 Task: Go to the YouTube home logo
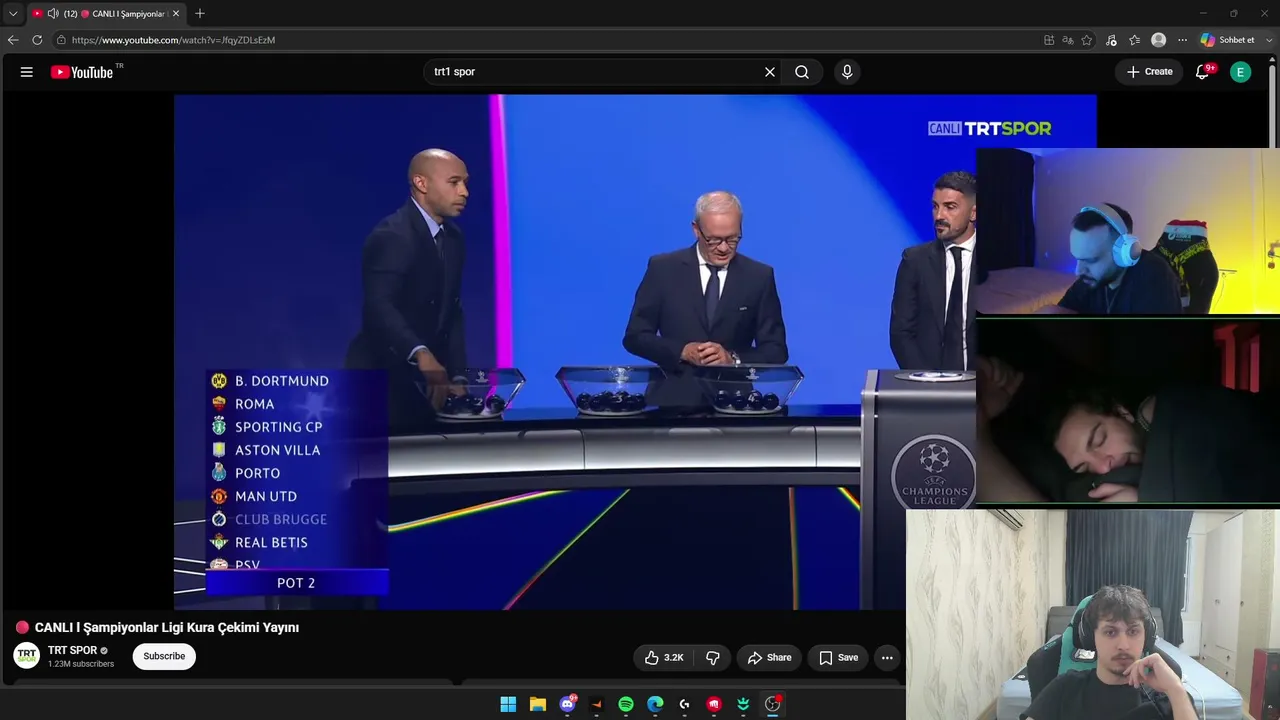(82, 72)
